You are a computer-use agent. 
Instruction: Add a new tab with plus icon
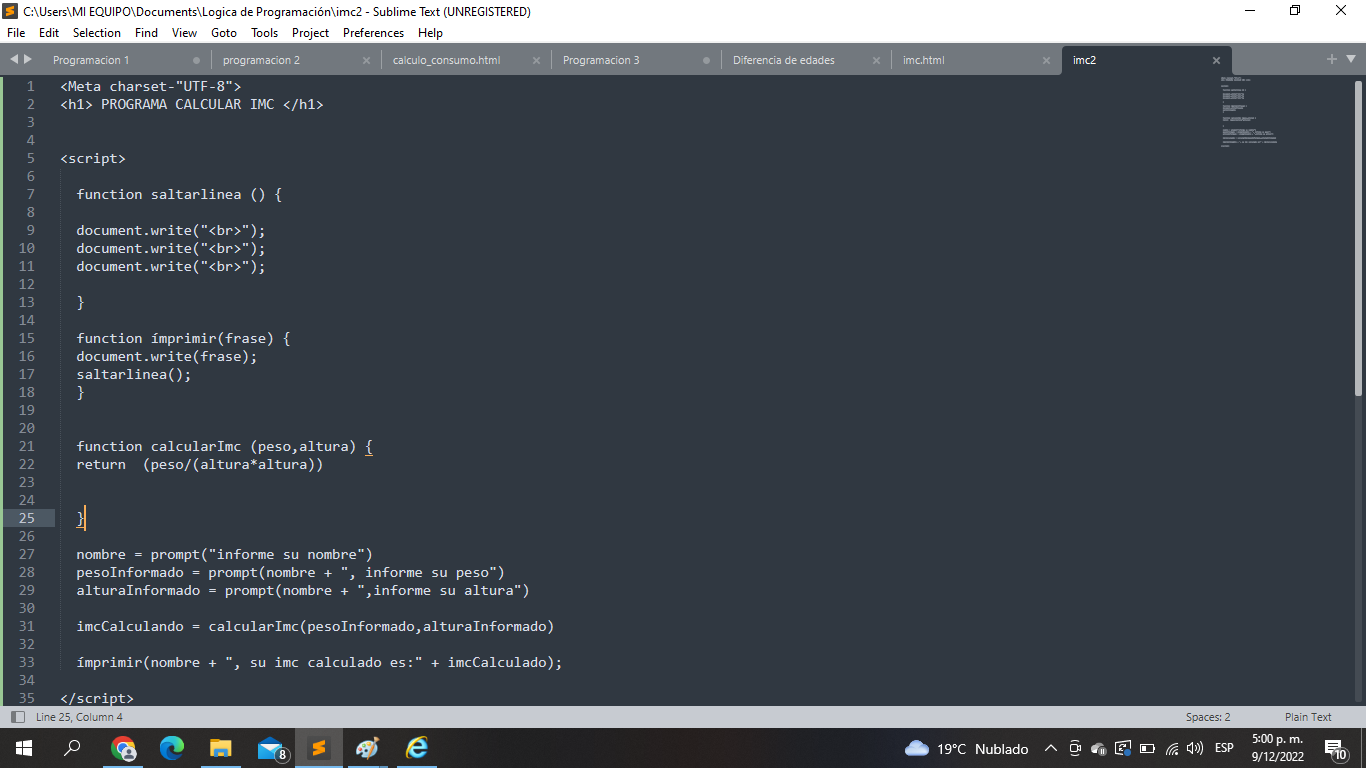tap(1332, 59)
